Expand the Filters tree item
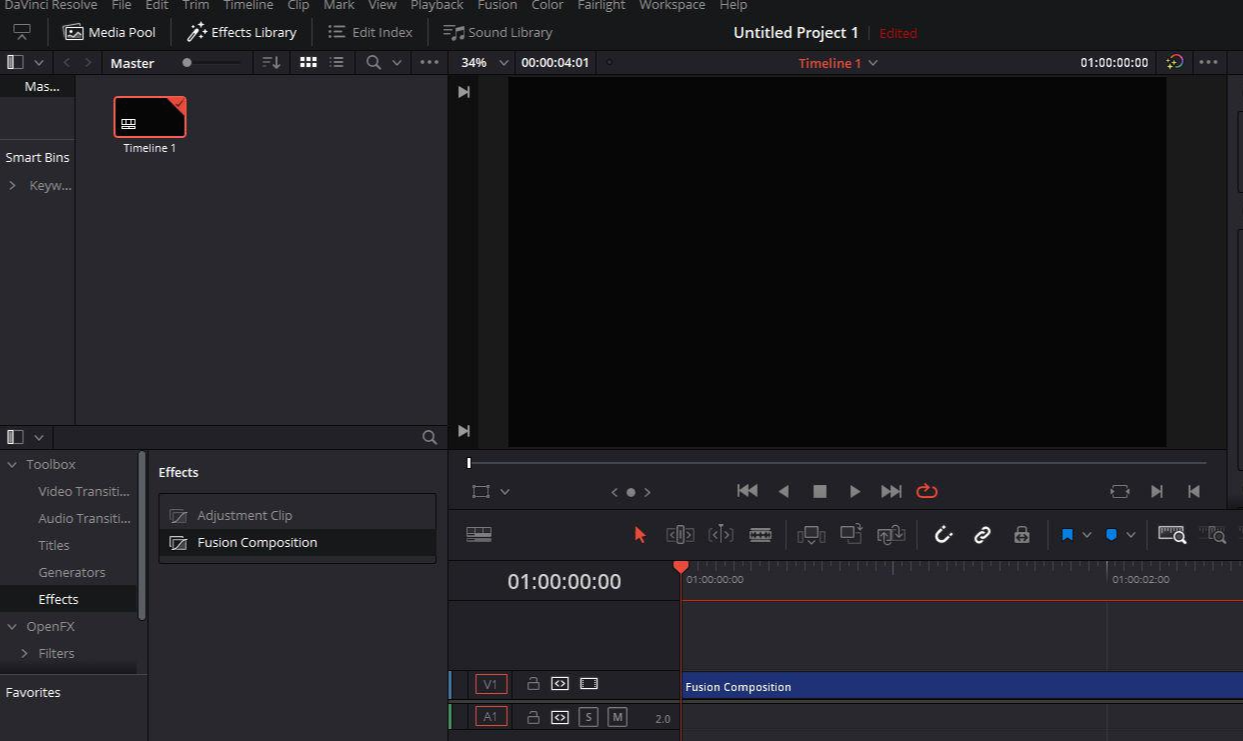 click(25, 653)
